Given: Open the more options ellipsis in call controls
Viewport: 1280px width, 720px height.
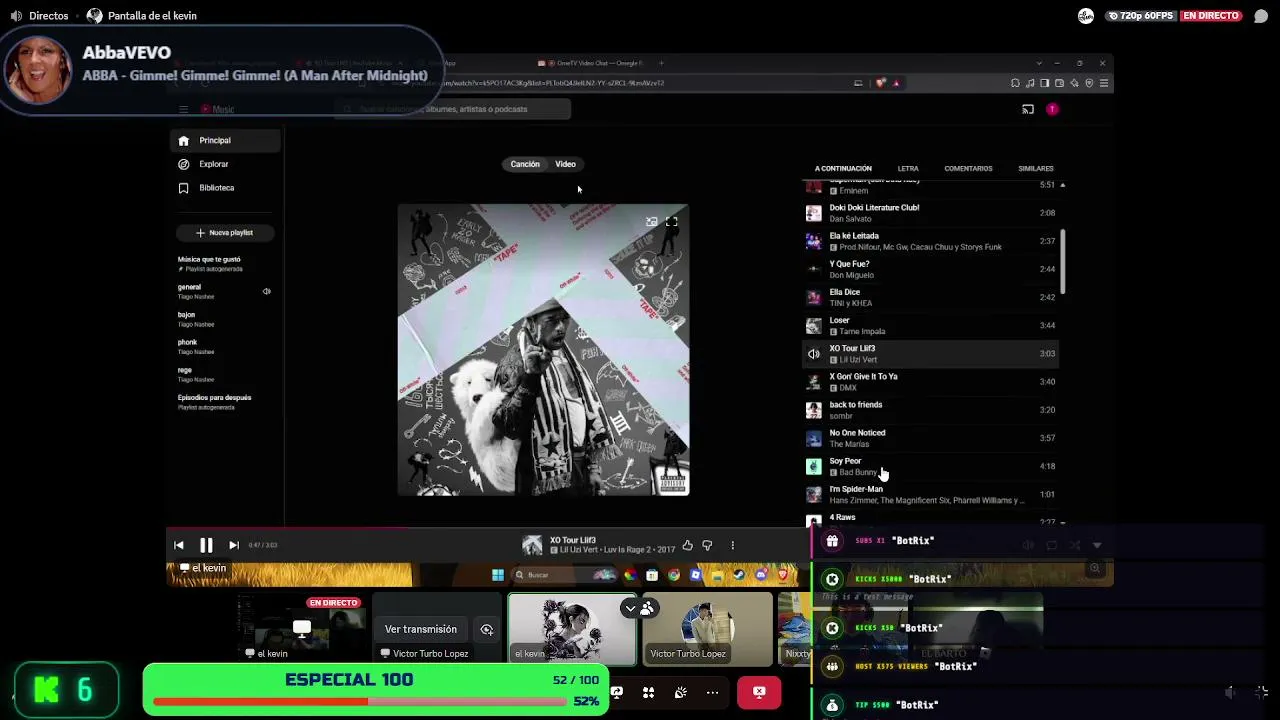Looking at the screenshot, I should coord(712,692).
